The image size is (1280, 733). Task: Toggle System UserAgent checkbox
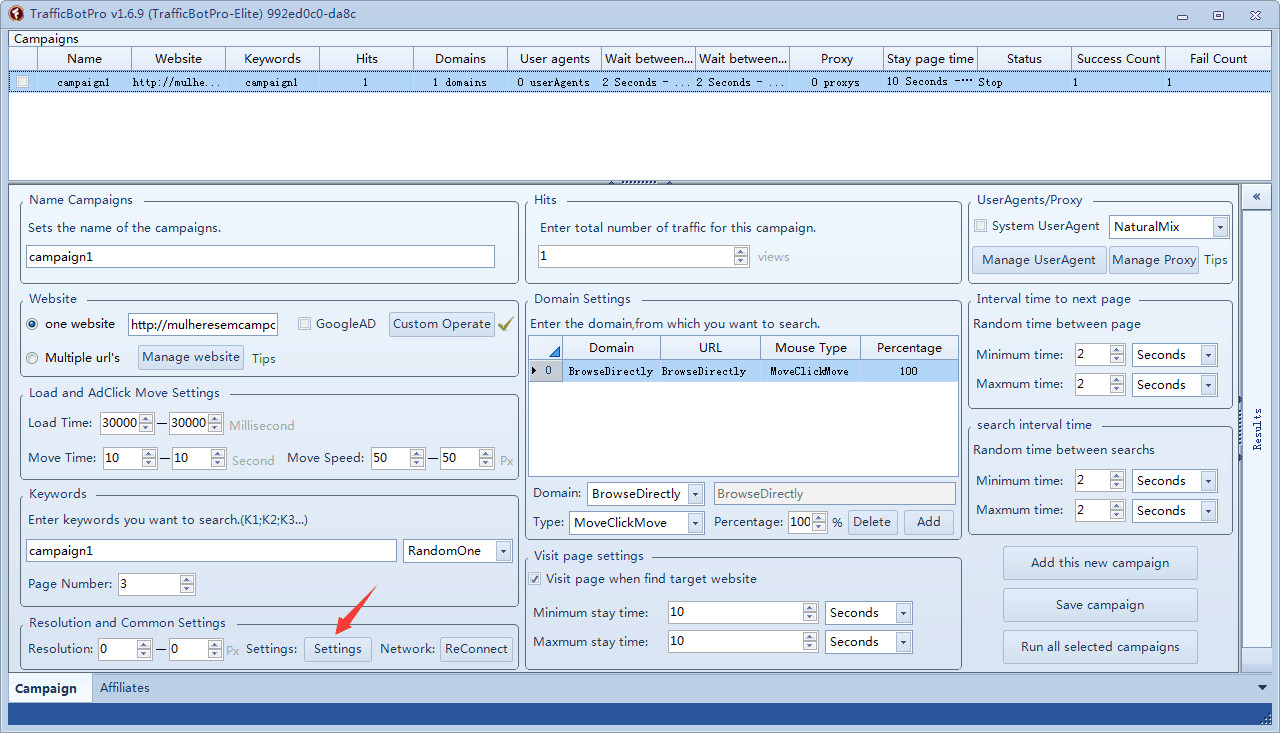point(981,227)
